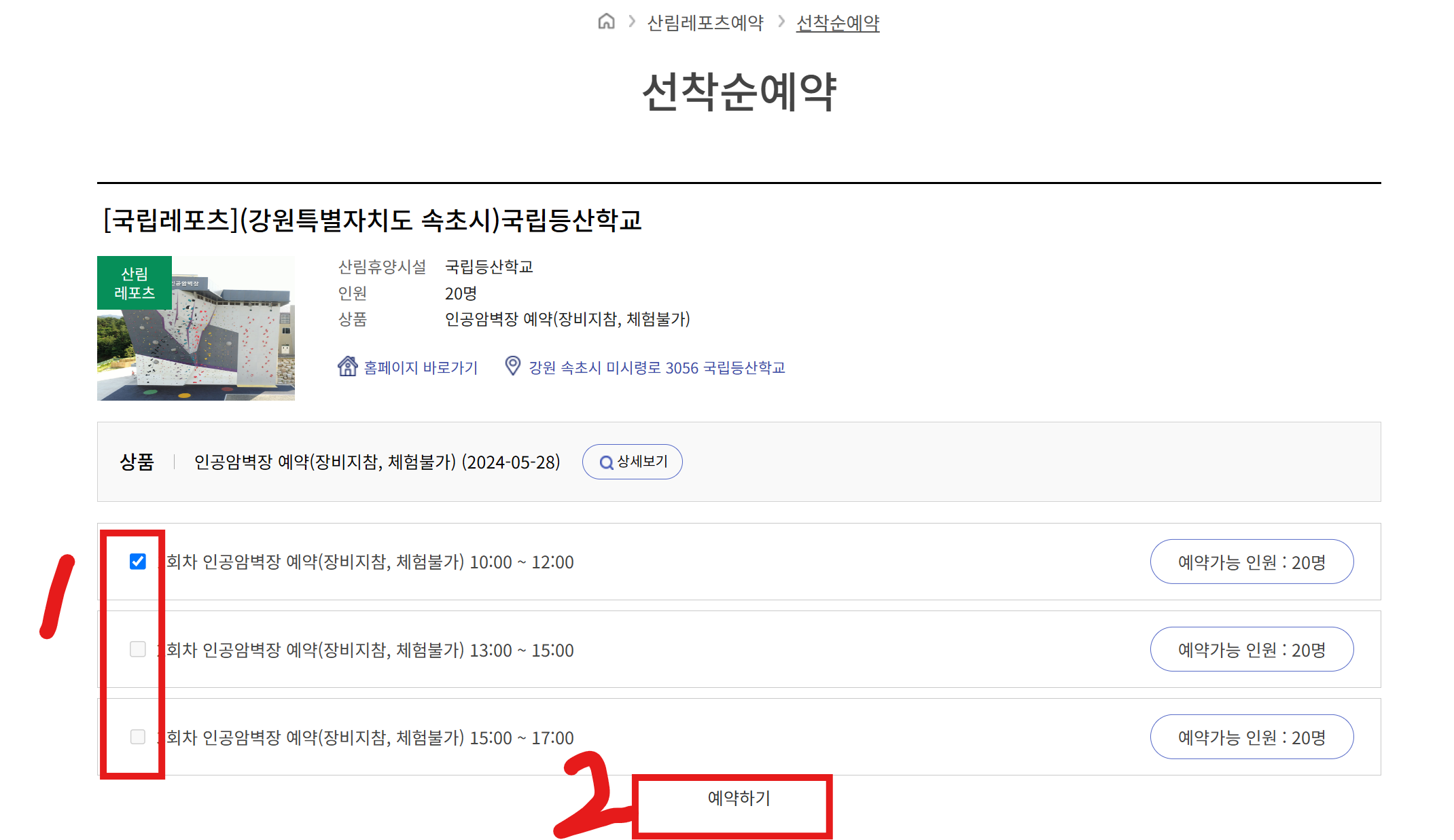Screen dimensions: 1454x840
Task: Click the 산림레포츠 green badge
Action: 135,283
